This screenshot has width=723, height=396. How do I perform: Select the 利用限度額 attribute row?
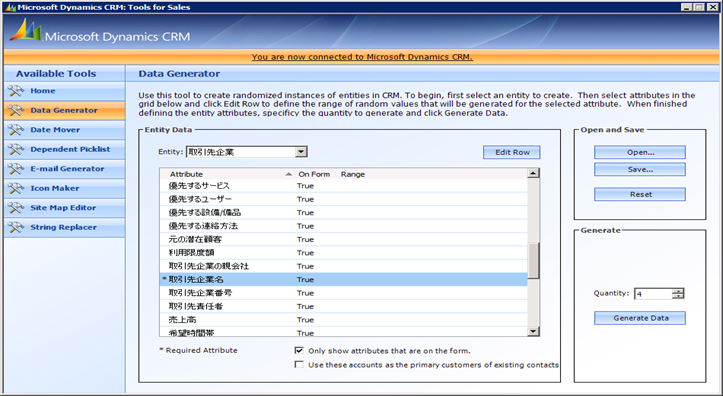click(x=344, y=253)
